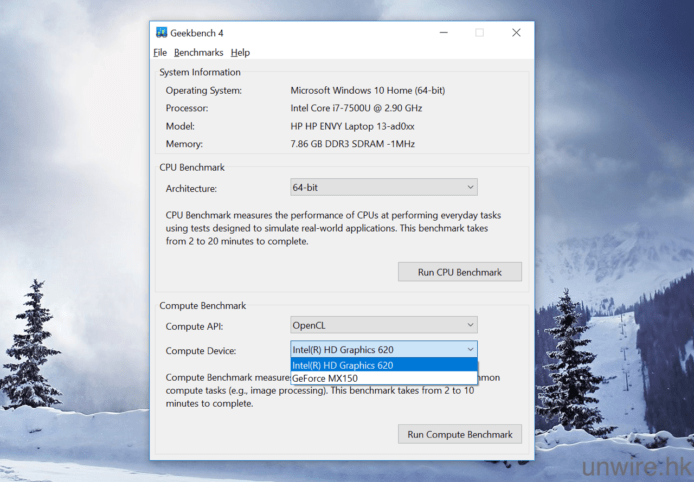Image resolution: width=694 pixels, height=482 pixels.
Task: Maximize the Geekbench 4 window
Action: (479, 32)
